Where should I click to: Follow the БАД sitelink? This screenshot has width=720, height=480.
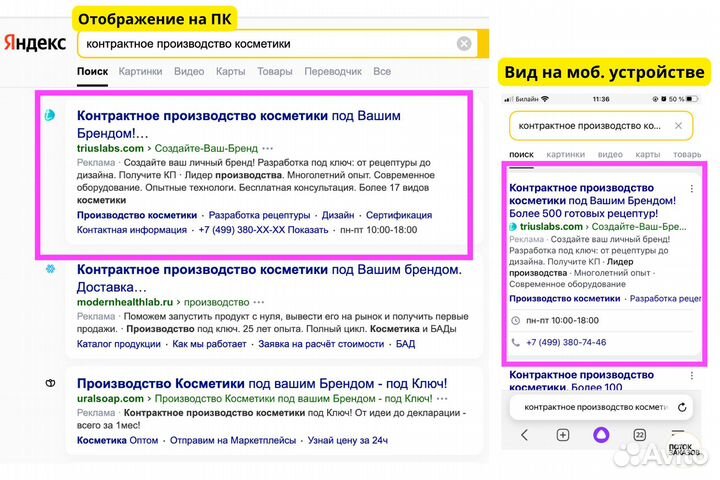pyautogui.click(x=405, y=344)
